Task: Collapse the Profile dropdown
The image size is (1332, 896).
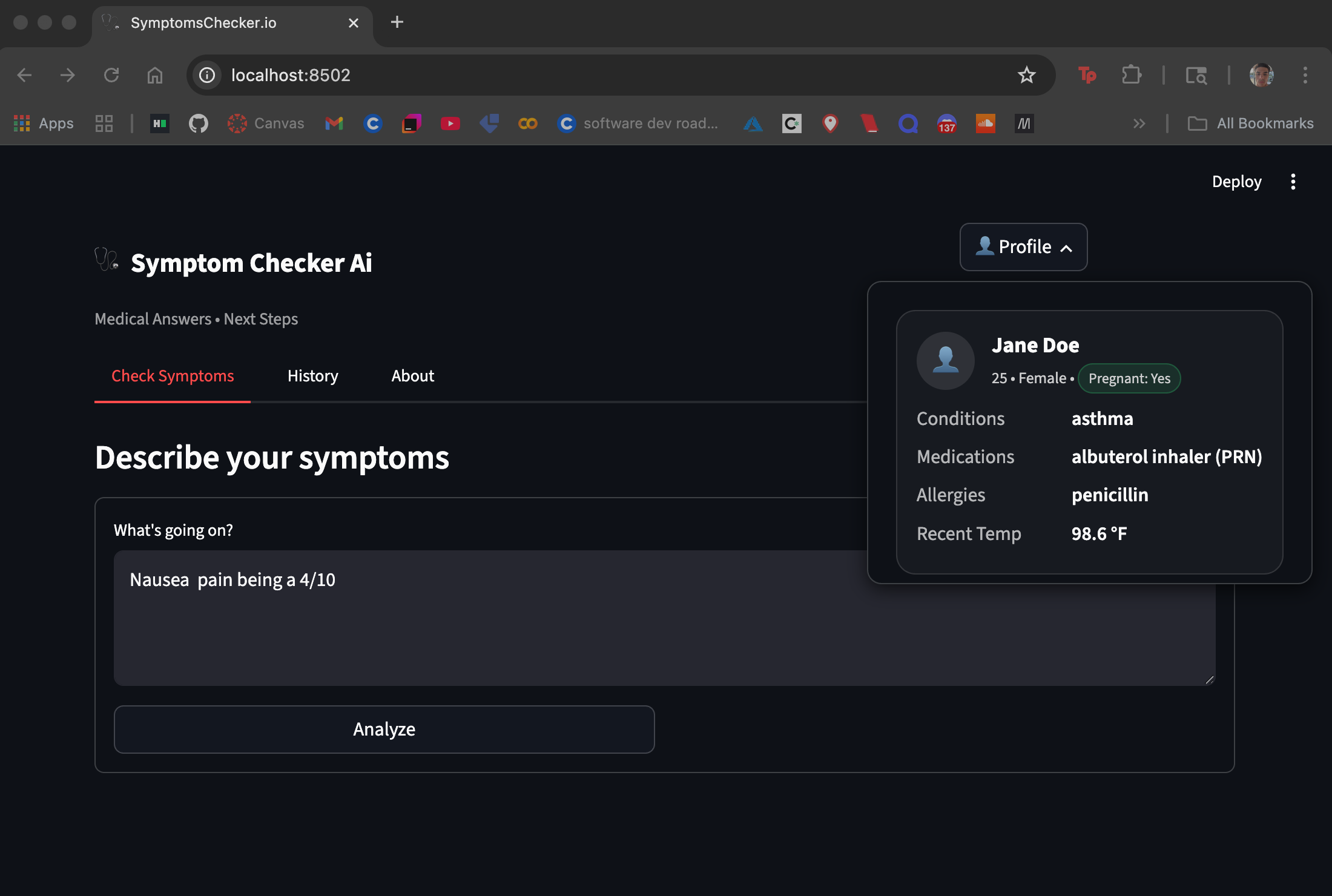Action: pos(1023,247)
